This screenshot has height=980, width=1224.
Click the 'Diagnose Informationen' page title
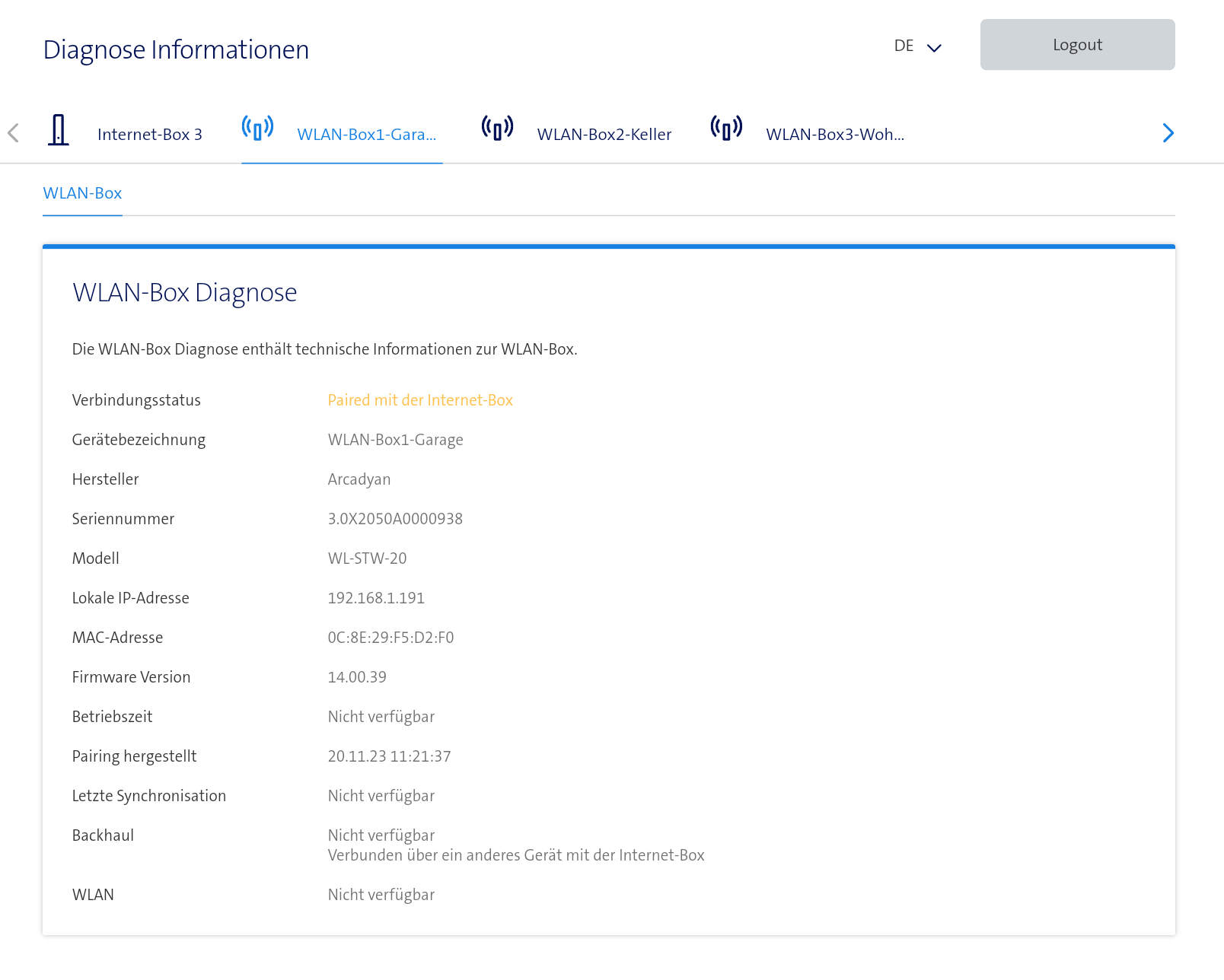pos(176,49)
